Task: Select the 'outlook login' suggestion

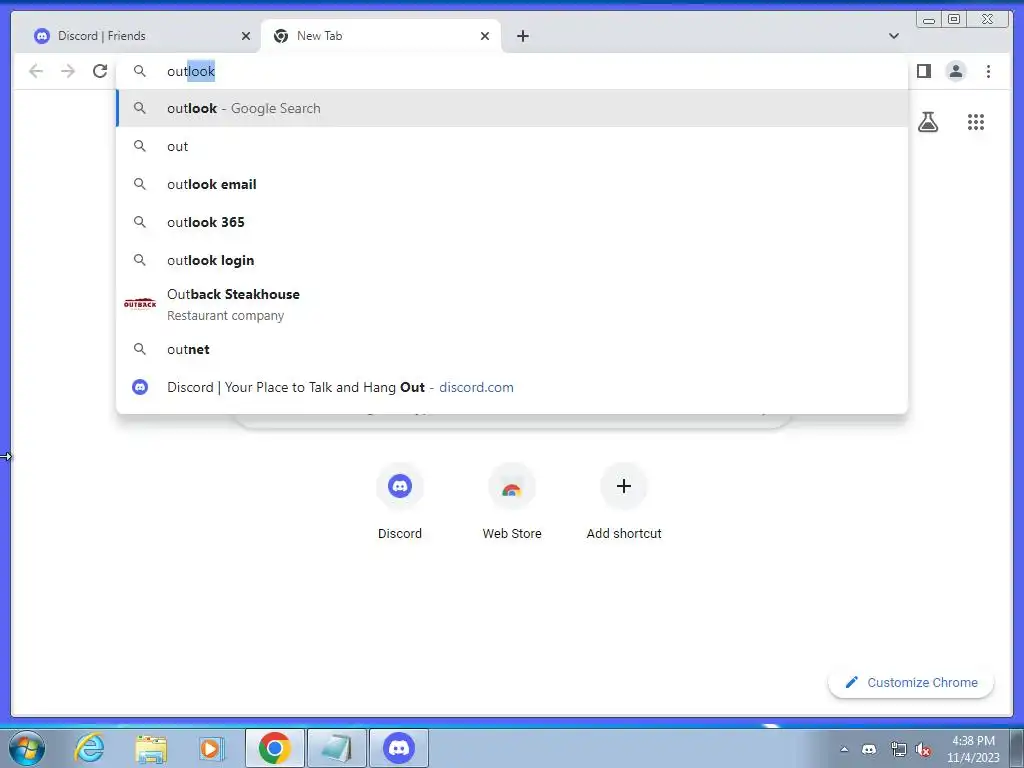Action: [x=512, y=260]
